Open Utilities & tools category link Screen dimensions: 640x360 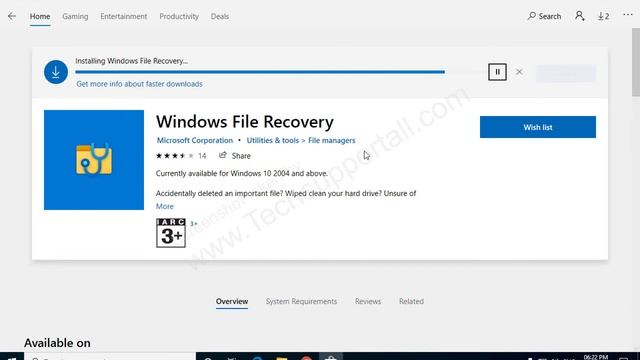tap(273, 140)
